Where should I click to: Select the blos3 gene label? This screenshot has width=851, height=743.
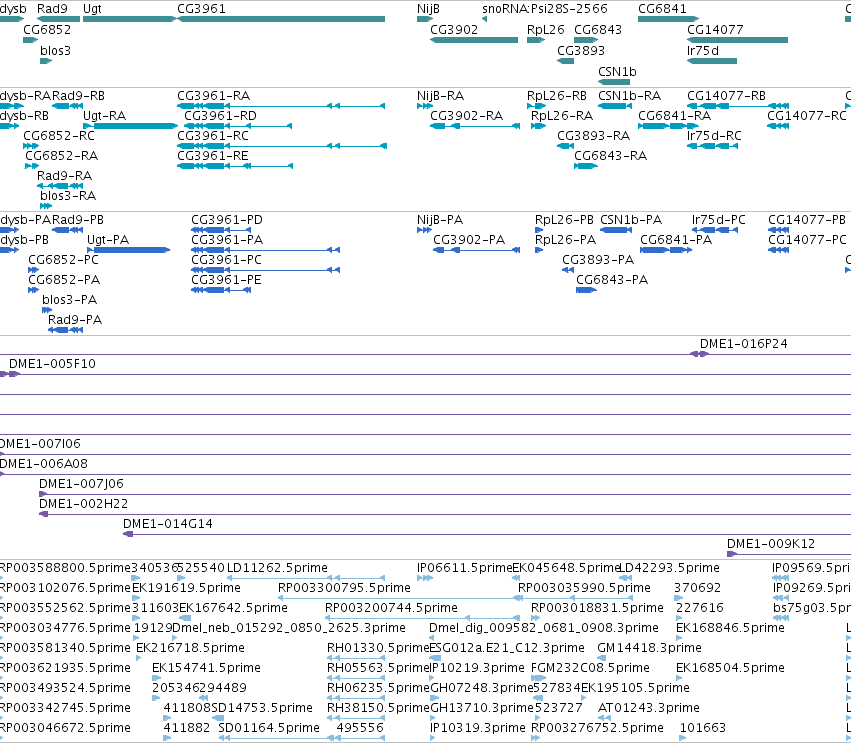coord(55,50)
